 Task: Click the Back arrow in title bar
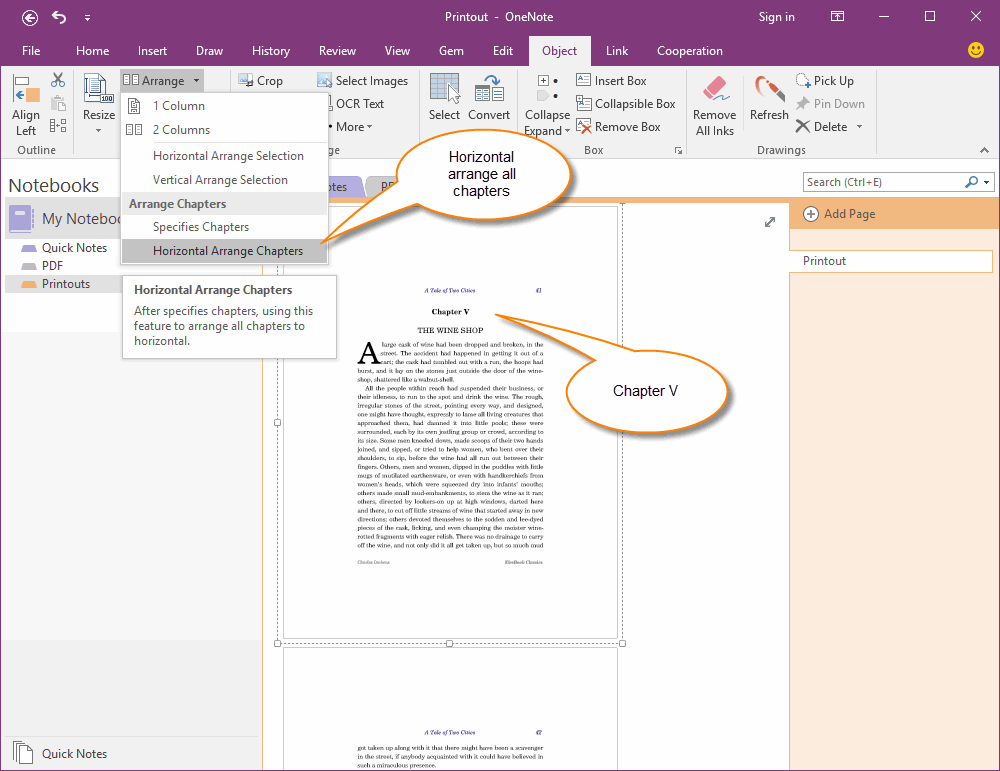pos(29,17)
